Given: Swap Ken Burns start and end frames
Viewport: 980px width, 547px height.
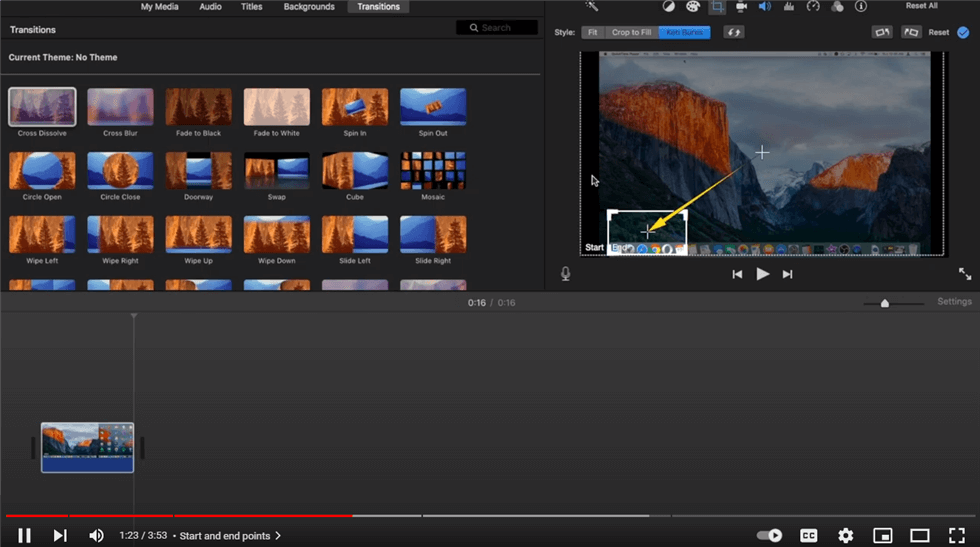Looking at the screenshot, I should coord(734,33).
